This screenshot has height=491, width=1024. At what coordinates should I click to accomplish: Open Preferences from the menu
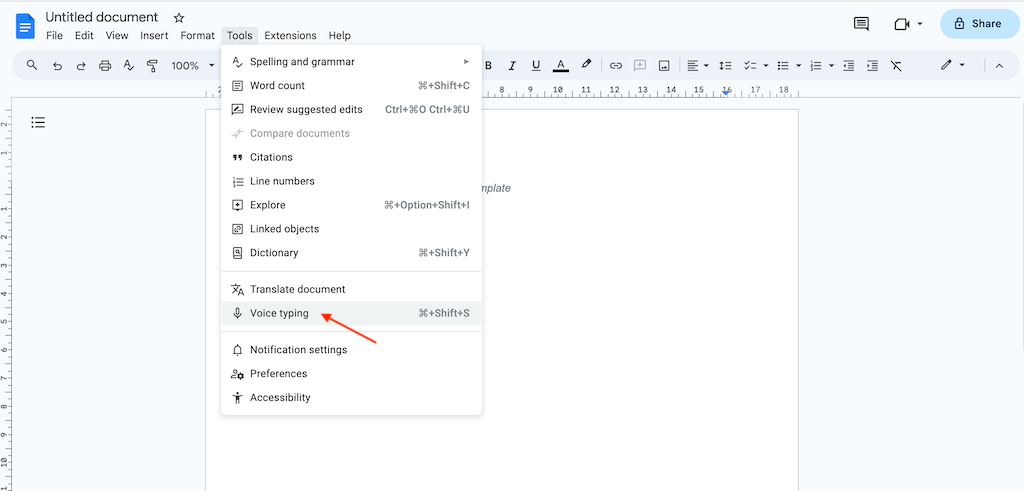351,373
